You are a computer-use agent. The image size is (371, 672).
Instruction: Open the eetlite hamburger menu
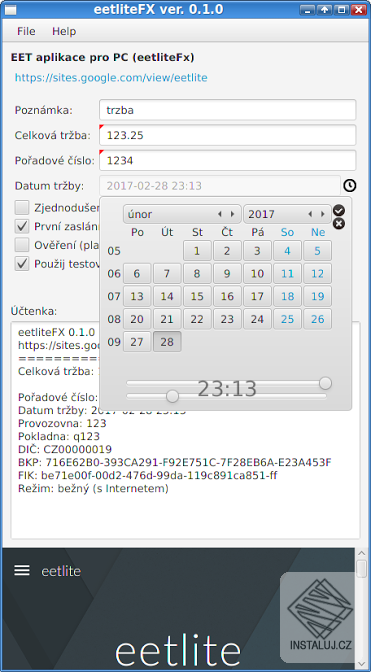22,570
